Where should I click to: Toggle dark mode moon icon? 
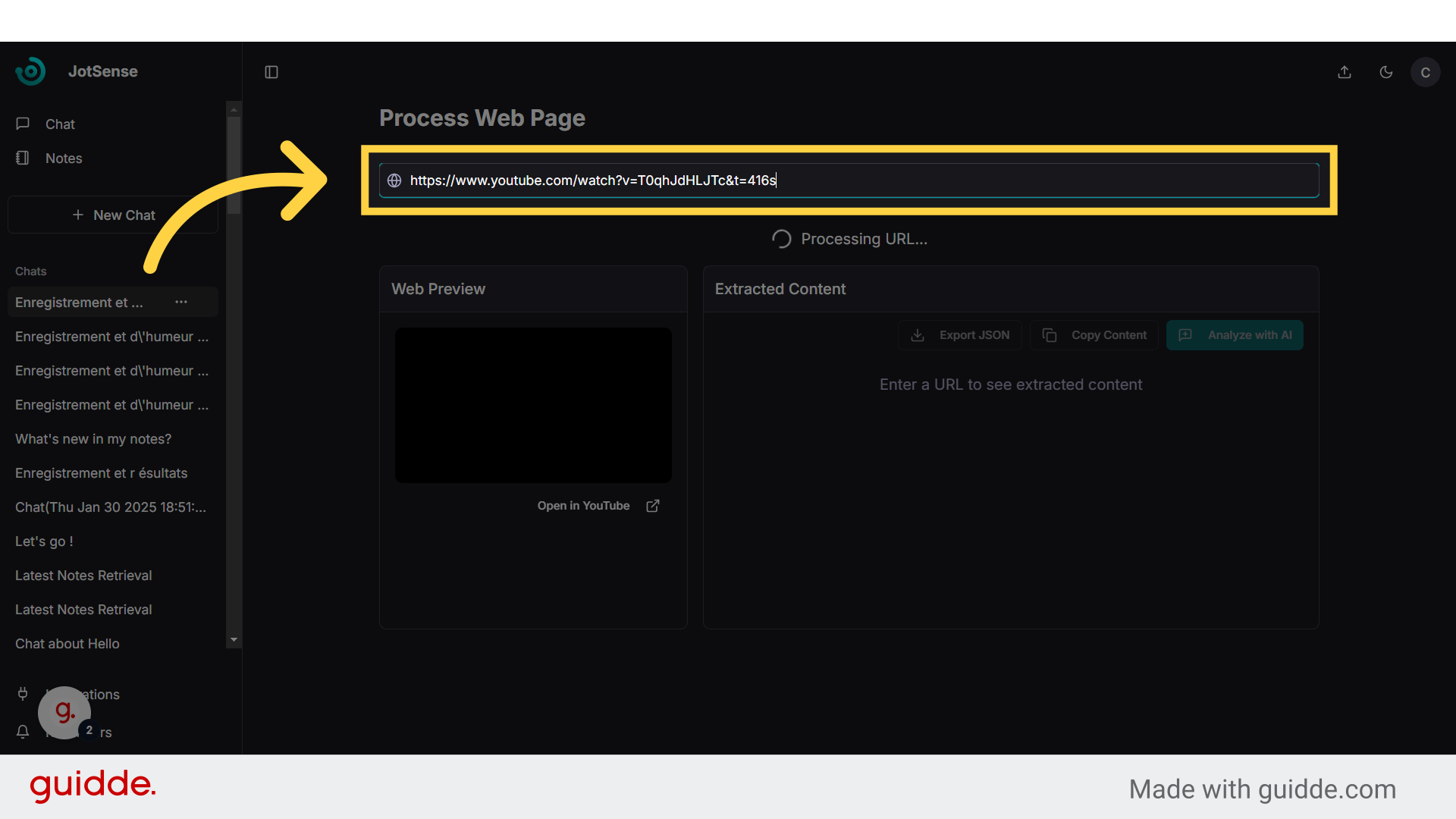click(x=1386, y=72)
